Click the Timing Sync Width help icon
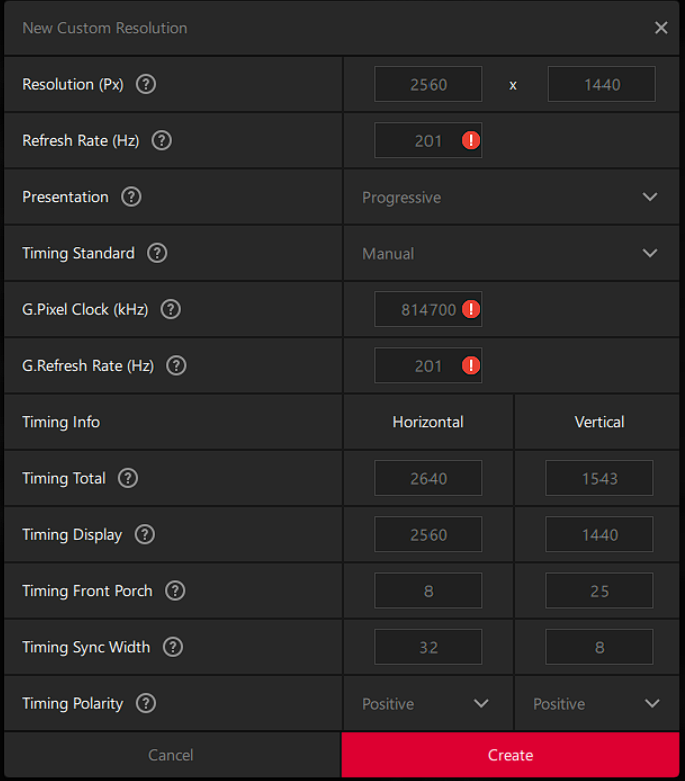 173,647
